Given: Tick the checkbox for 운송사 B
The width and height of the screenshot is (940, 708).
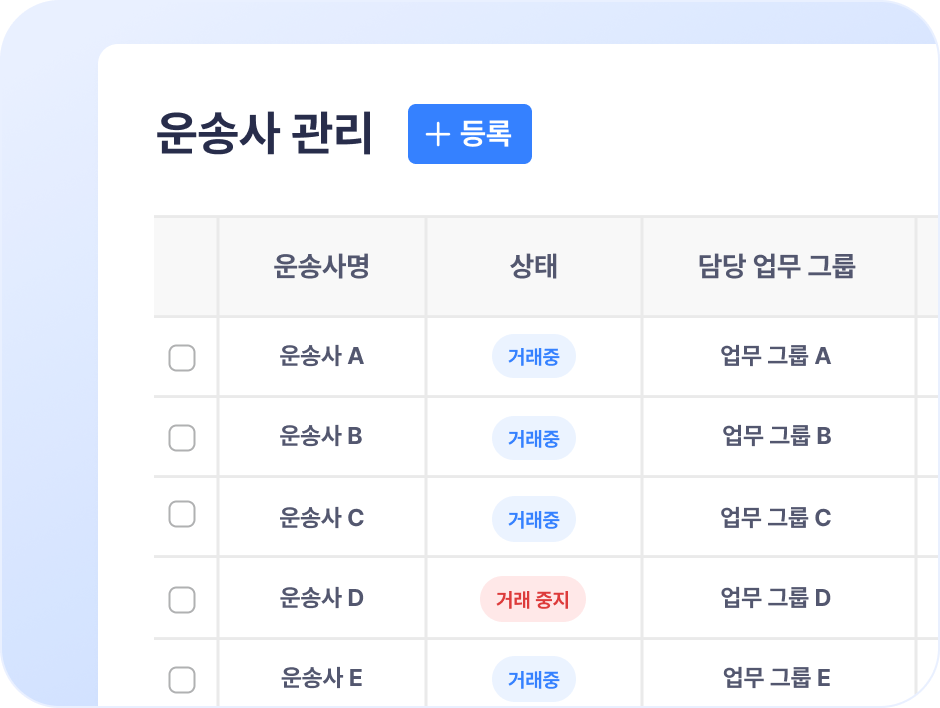Looking at the screenshot, I should click(182, 437).
